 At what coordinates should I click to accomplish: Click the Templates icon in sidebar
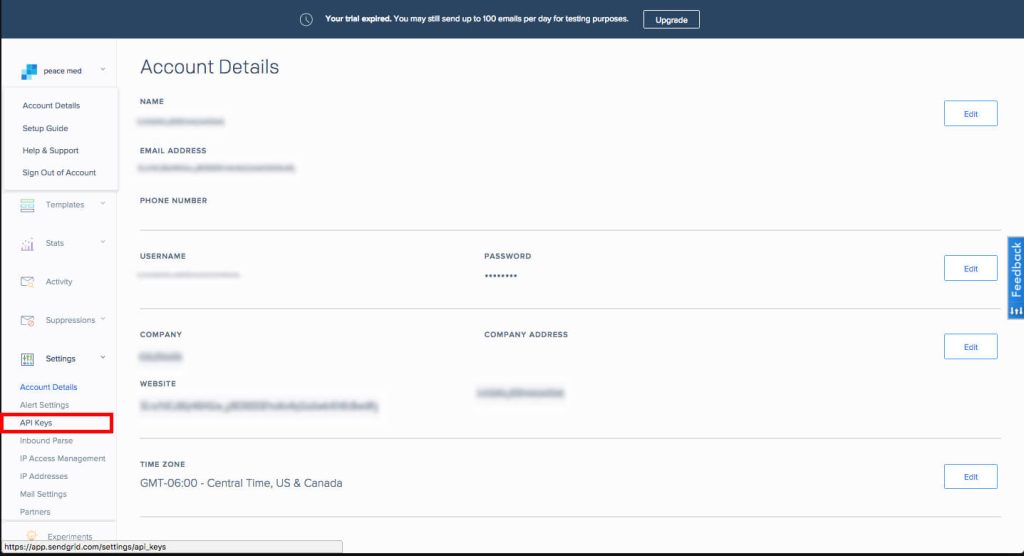point(27,205)
